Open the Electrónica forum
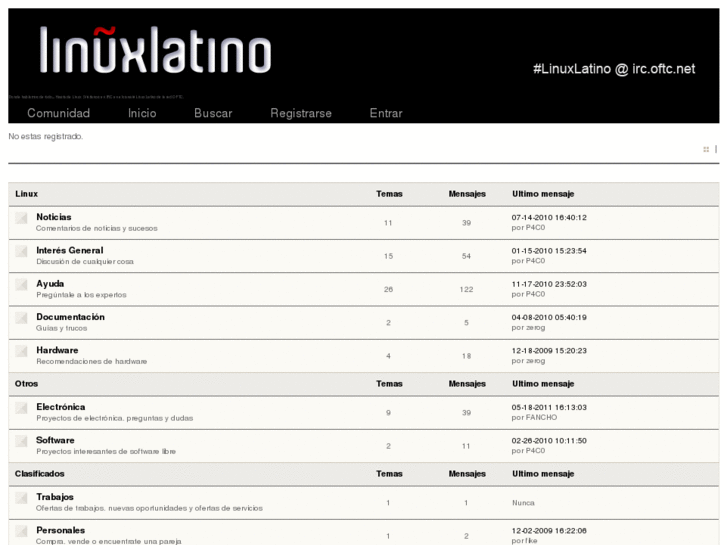This screenshot has height=545, width=727. 61,407
